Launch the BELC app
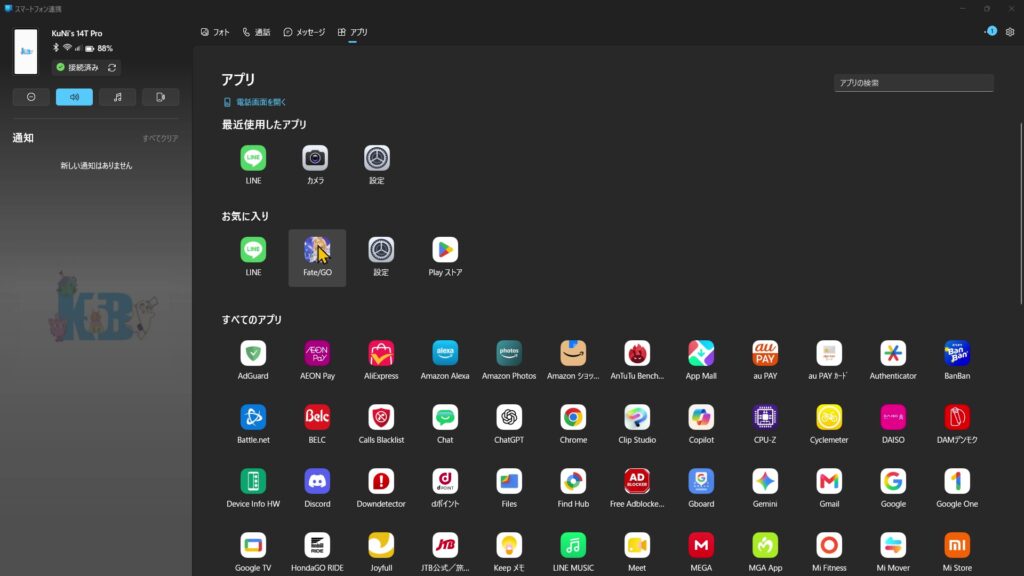This screenshot has width=1024, height=576. click(317, 417)
